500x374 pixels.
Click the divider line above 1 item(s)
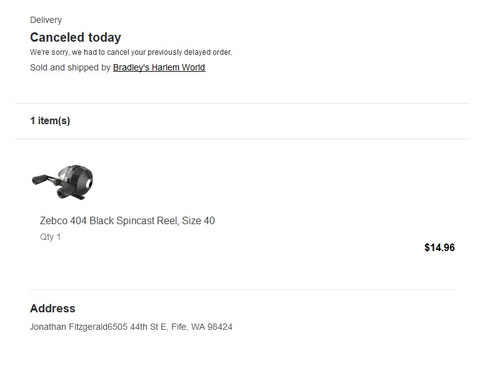(x=243, y=103)
